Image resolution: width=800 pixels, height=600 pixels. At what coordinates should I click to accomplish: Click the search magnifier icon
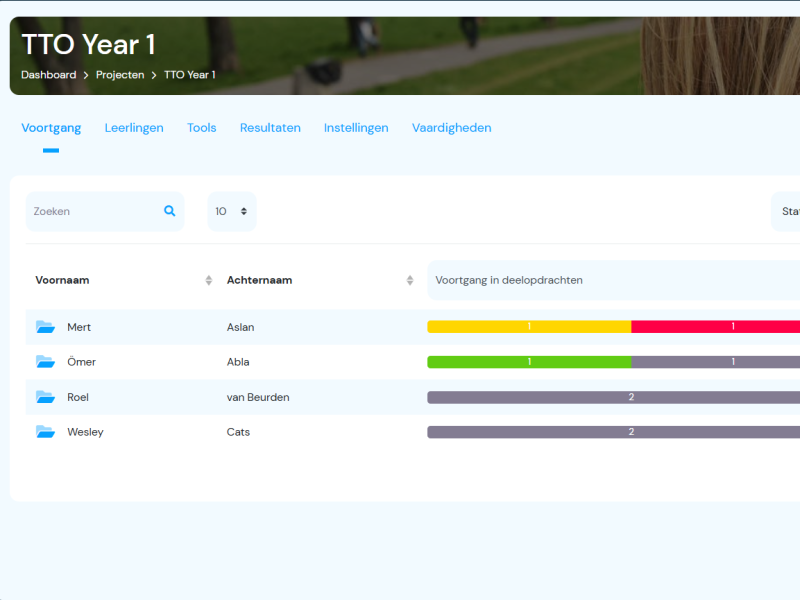(x=169, y=211)
